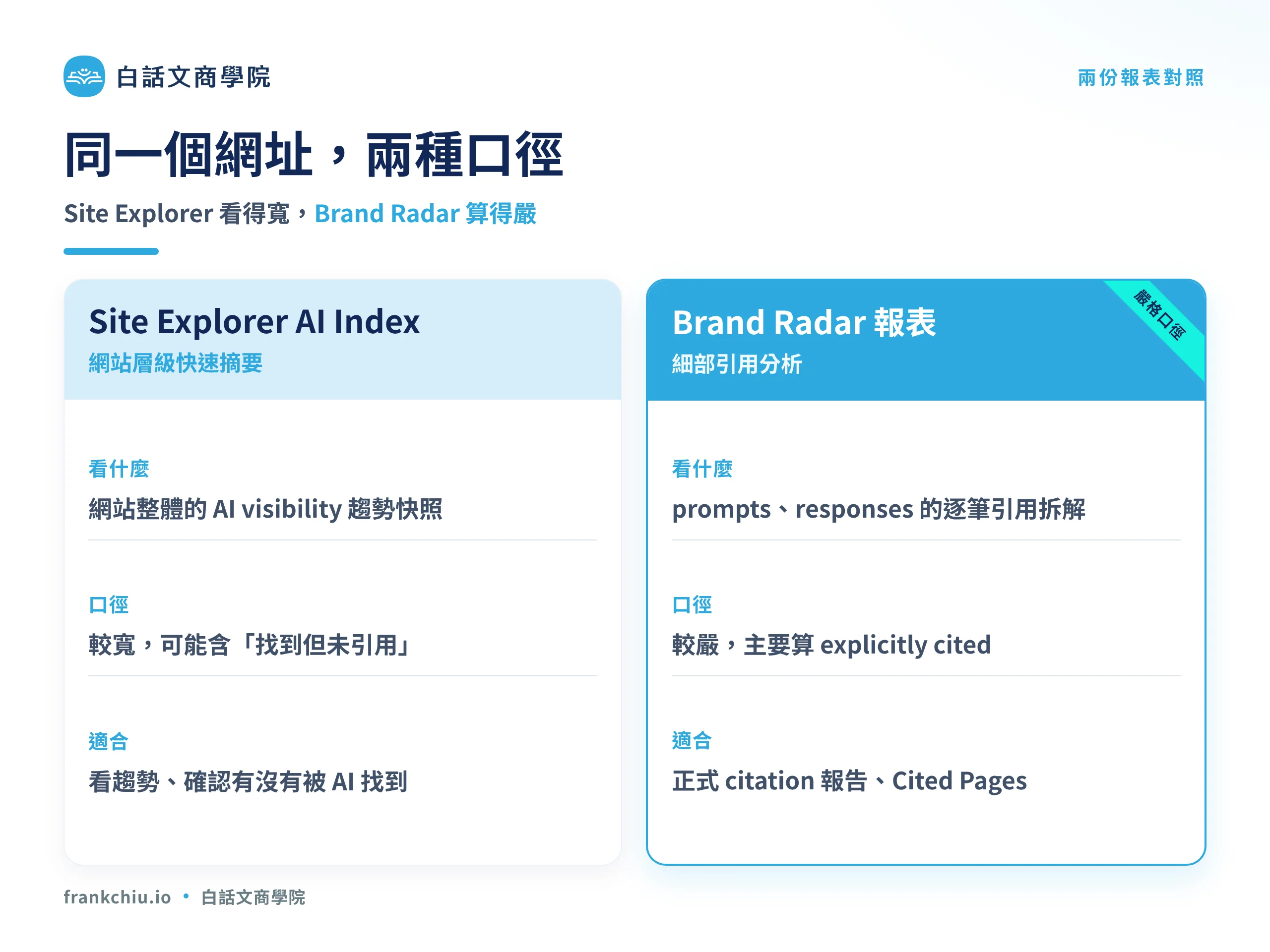Viewport: 1270px width, 952px height.
Task: Click 較嚴，主要算 explicitly cited text
Action: (x=831, y=645)
